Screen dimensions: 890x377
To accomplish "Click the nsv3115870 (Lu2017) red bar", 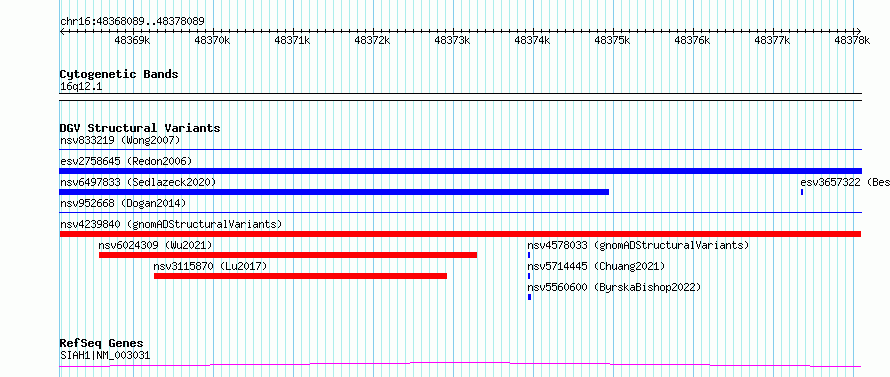I will [x=300, y=276].
